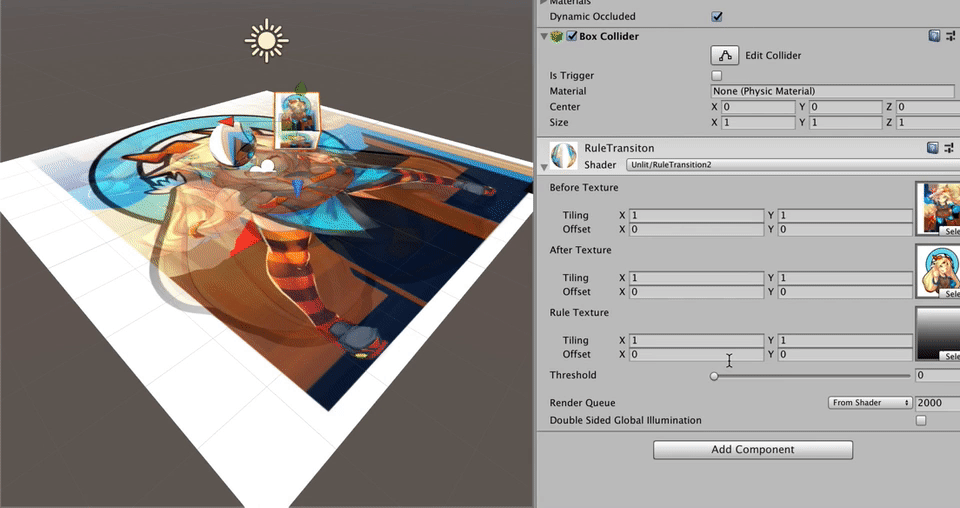Click the Dynamic Occluded label
The width and height of the screenshot is (960, 508).
click(x=592, y=17)
